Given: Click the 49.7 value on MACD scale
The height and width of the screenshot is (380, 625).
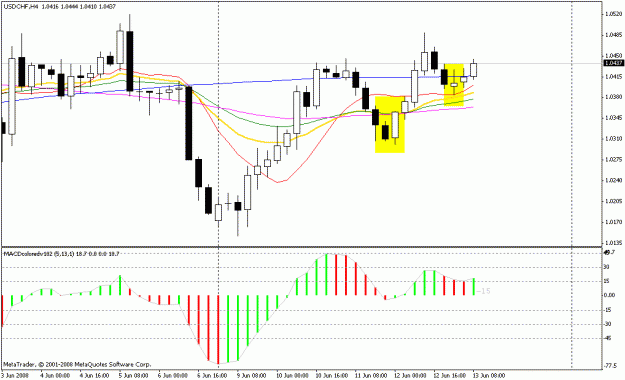Looking at the screenshot, I should [610, 252].
